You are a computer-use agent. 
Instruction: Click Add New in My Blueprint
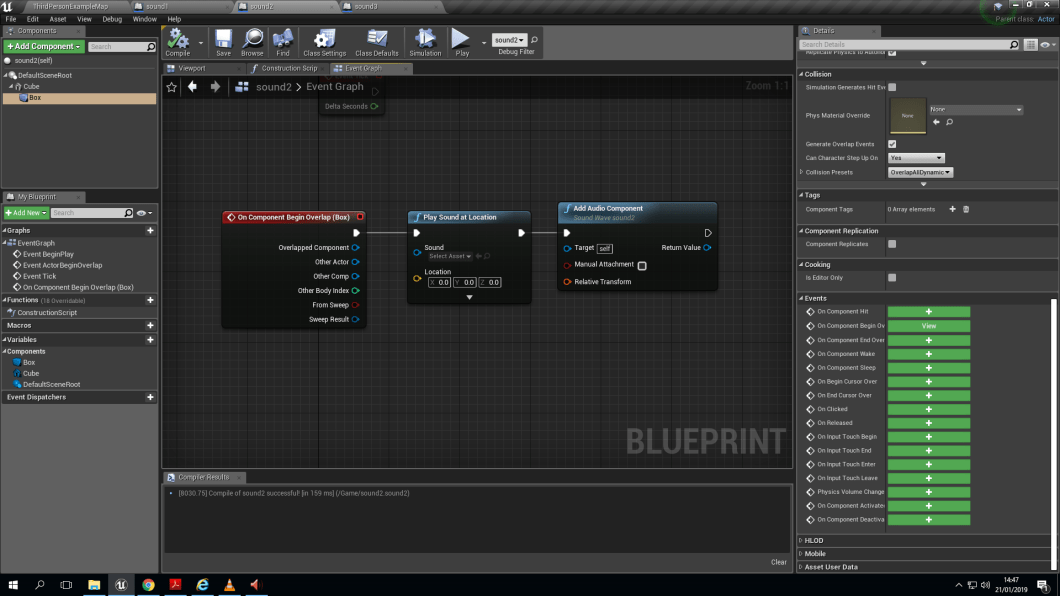coord(26,213)
